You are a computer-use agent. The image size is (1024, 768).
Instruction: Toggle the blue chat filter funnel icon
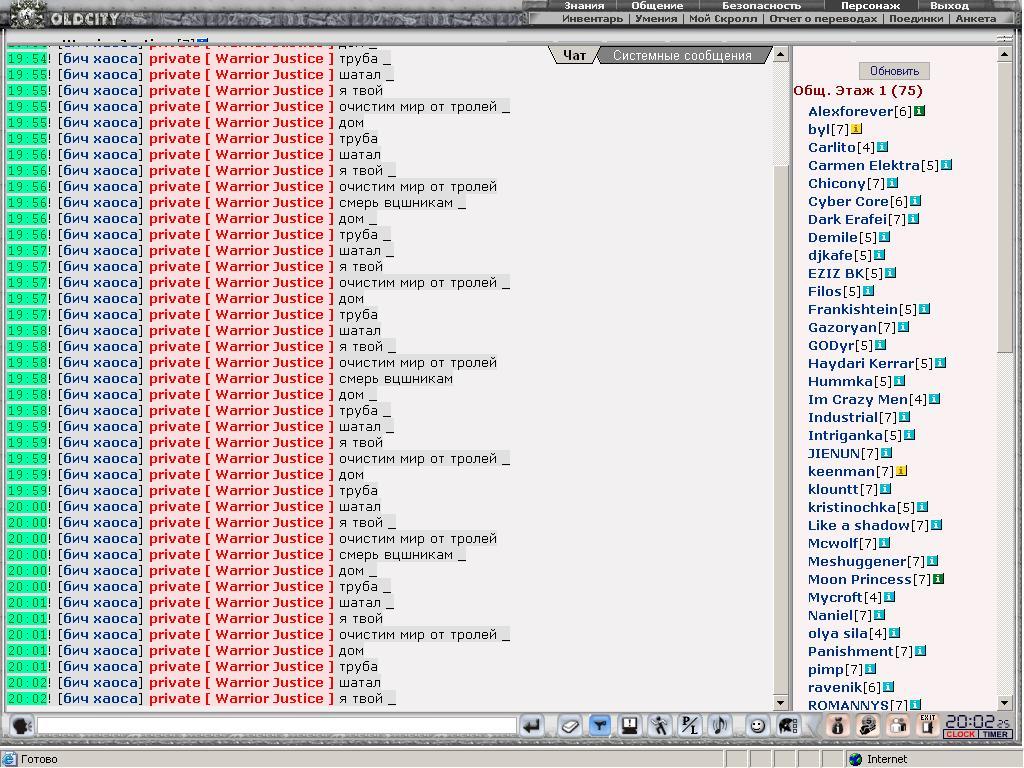[600, 726]
